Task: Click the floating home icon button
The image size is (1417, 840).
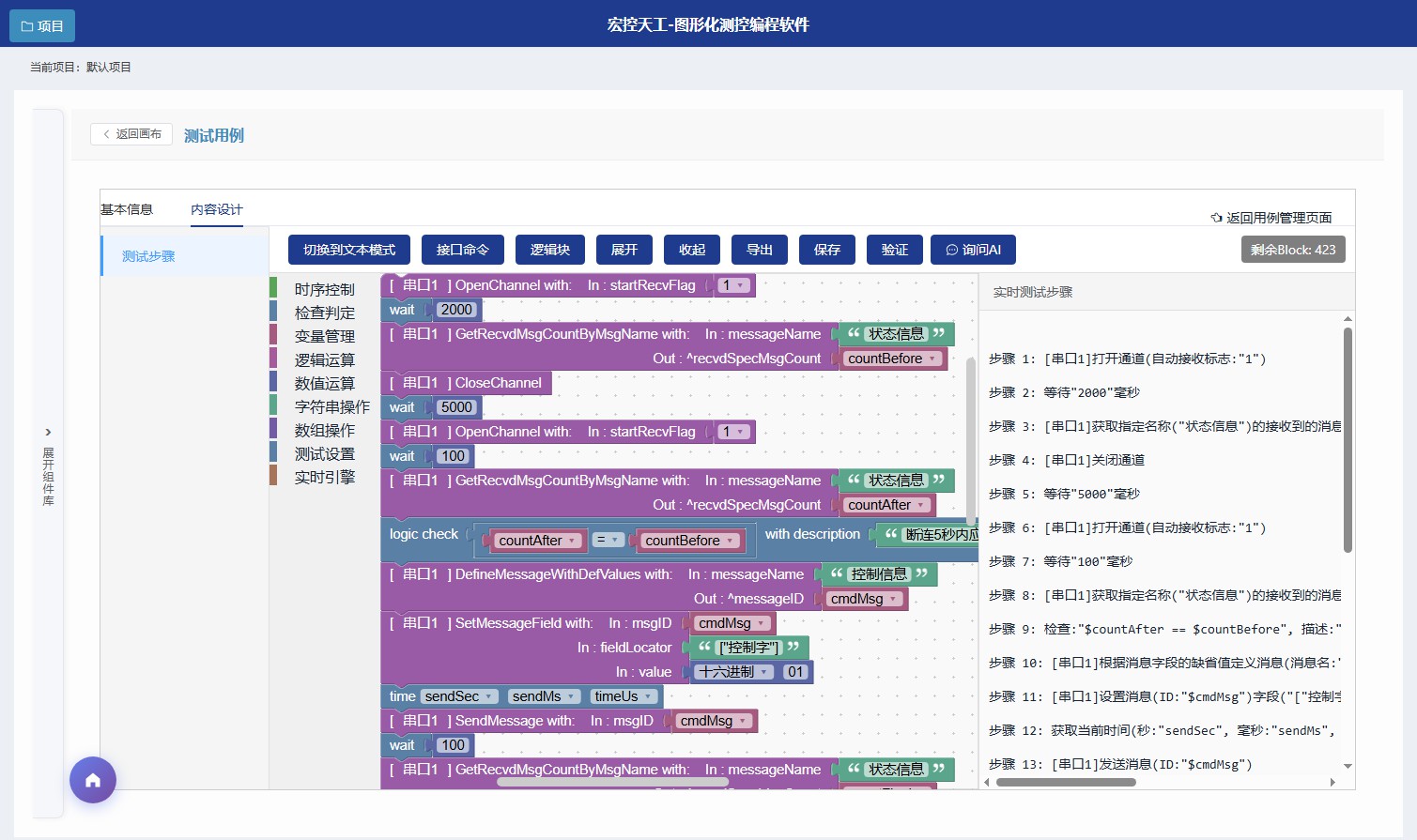Action: click(92, 780)
